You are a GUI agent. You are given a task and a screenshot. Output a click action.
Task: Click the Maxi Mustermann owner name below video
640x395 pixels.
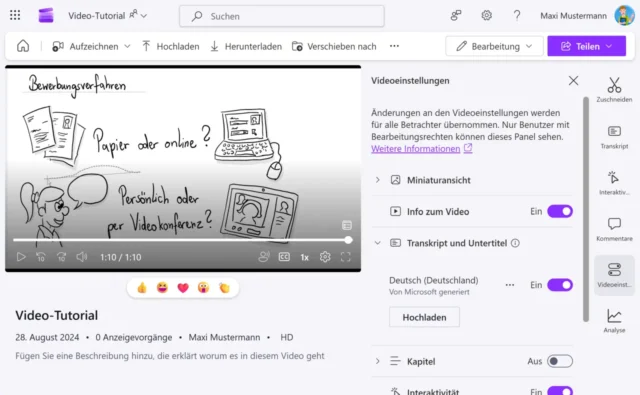coord(224,337)
